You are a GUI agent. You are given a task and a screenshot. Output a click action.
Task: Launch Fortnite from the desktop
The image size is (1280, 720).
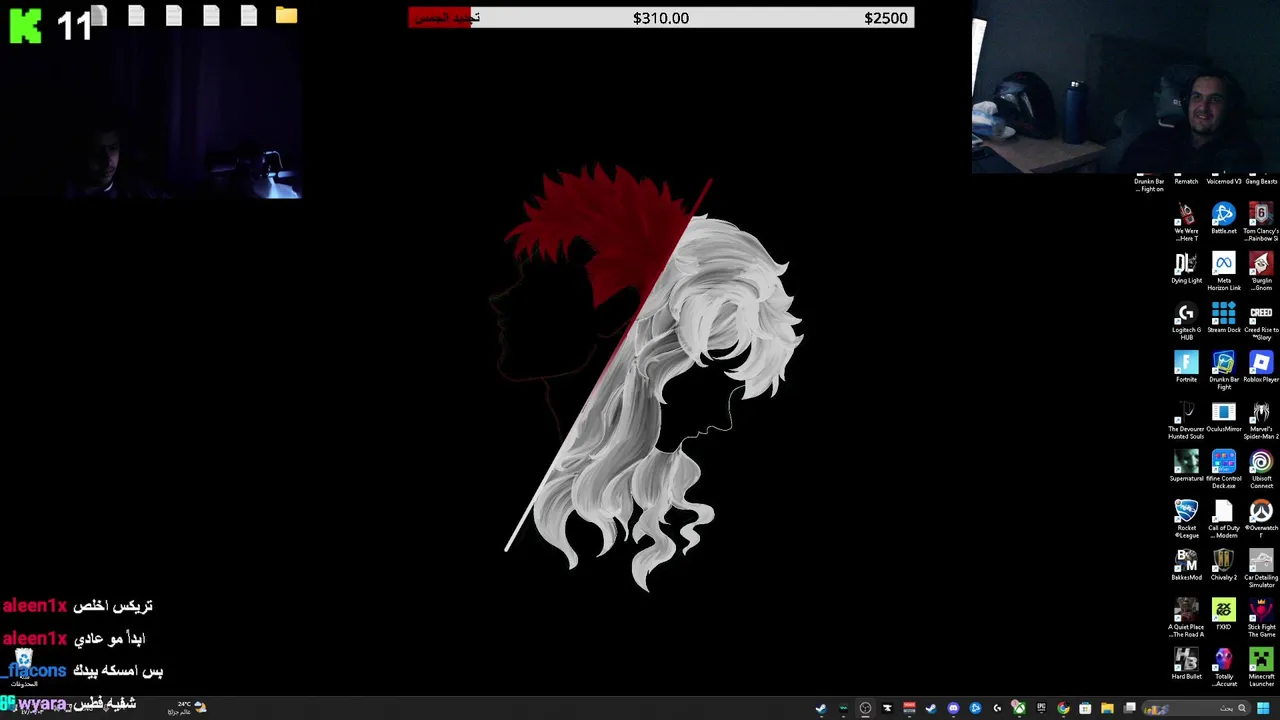click(1186, 368)
